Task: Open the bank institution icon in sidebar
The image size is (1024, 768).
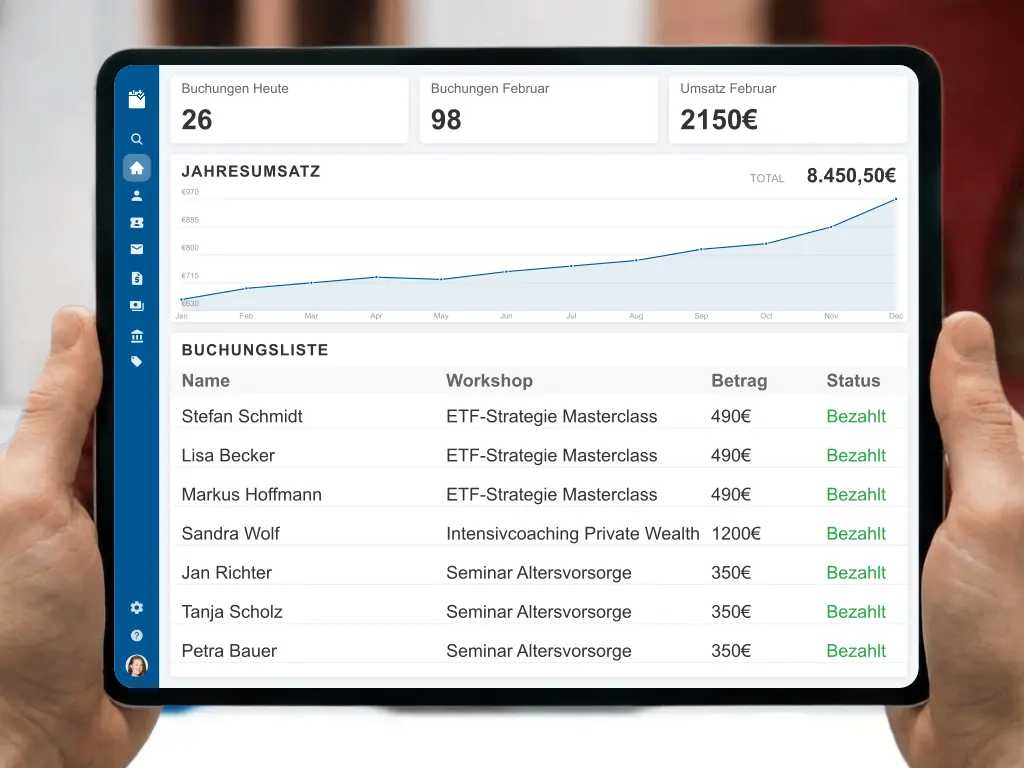Action: coord(137,334)
